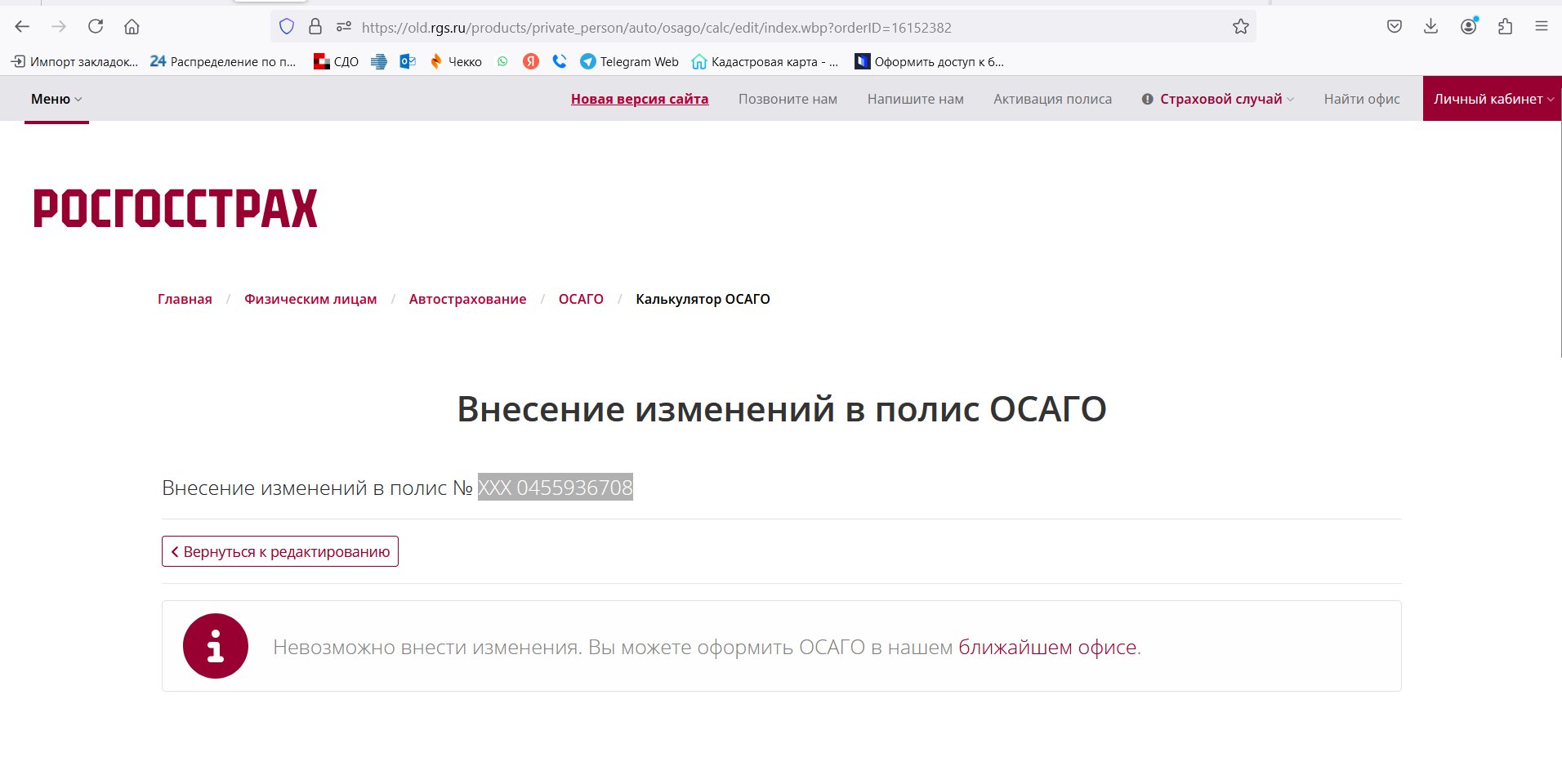This screenshot has height=784, width=1562.
Task: Open the Telegram Web bookmark
Action: click(629, 61)
